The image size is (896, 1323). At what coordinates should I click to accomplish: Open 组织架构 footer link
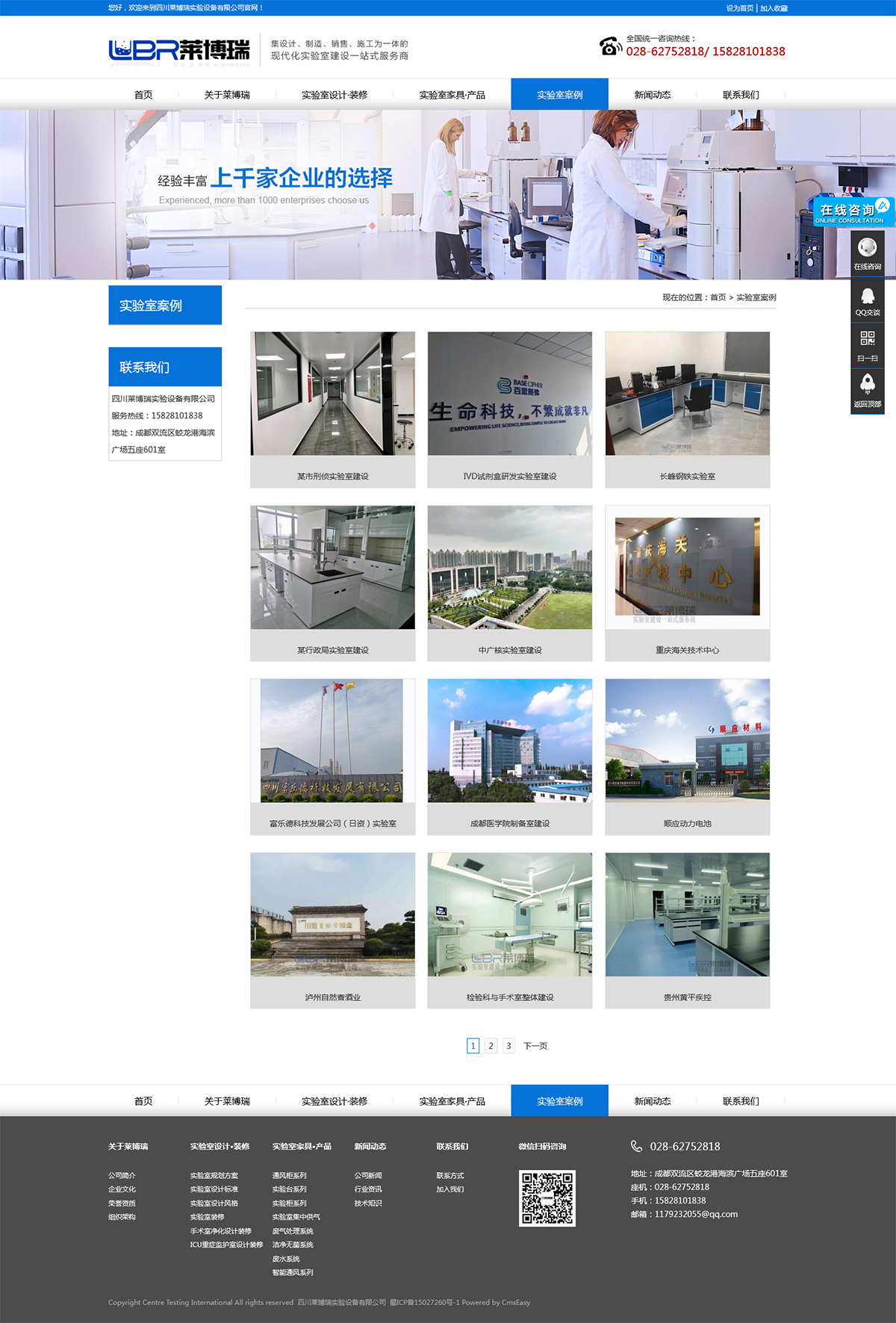coord(122,1217)
